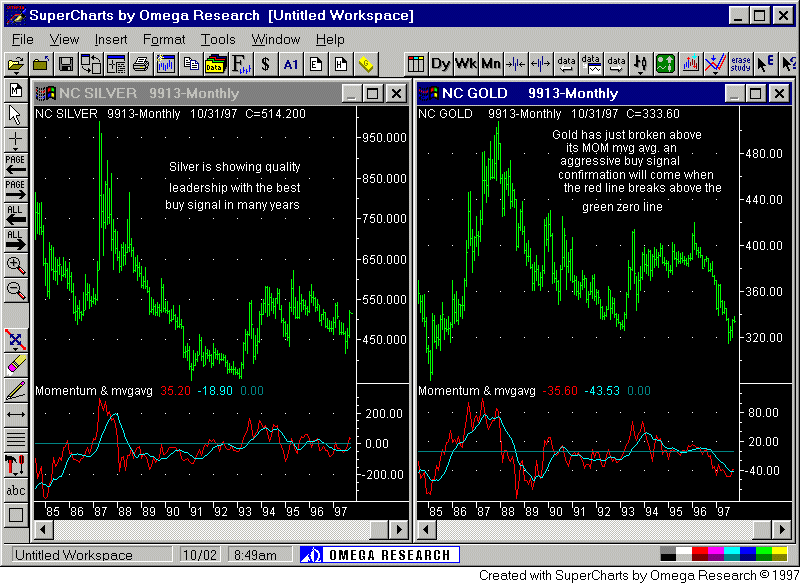Click the insert indicator bars icon

(x=691, y=64)
